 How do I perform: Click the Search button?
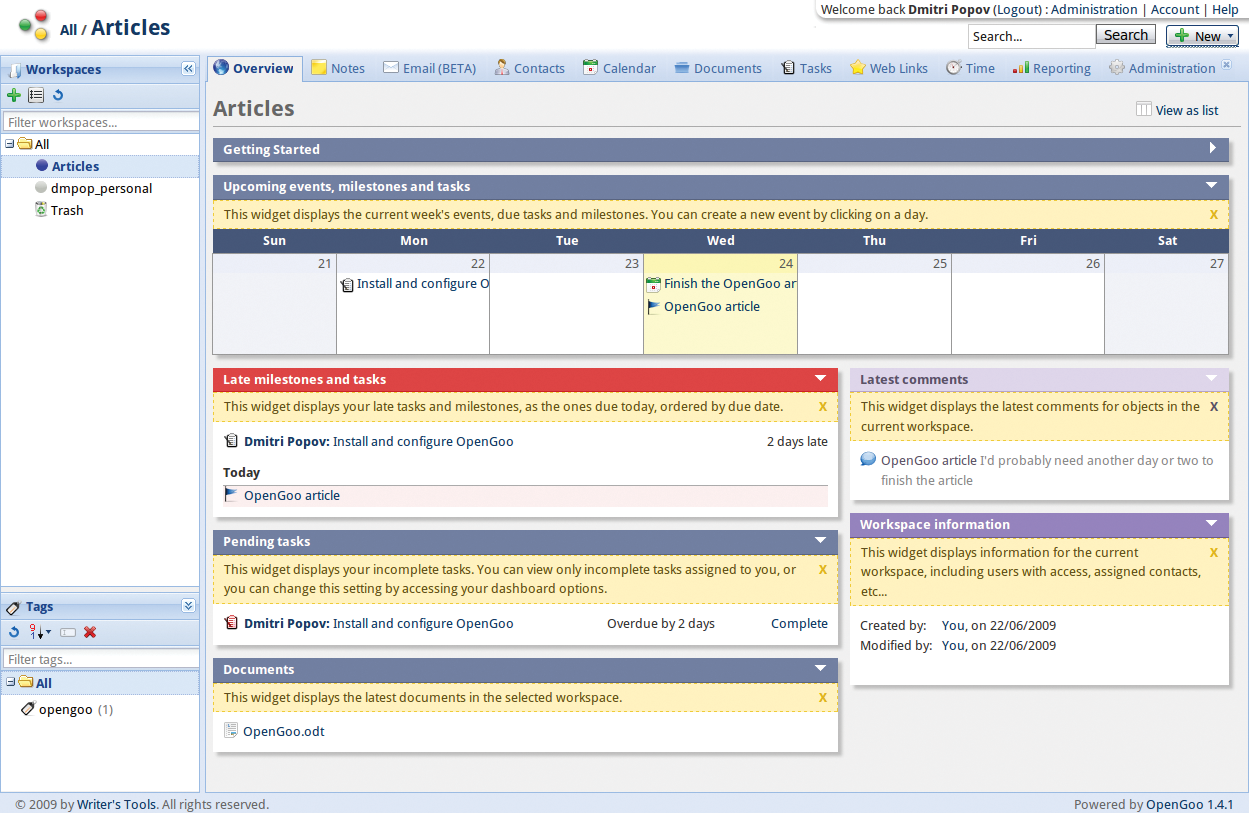click(x=1126, y=35)
